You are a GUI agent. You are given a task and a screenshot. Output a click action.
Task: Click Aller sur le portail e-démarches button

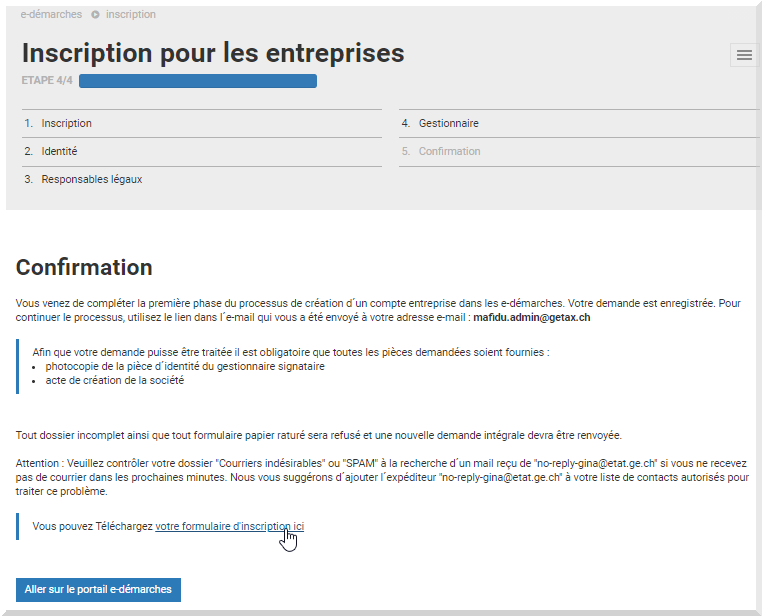click(x=98, y=589)
